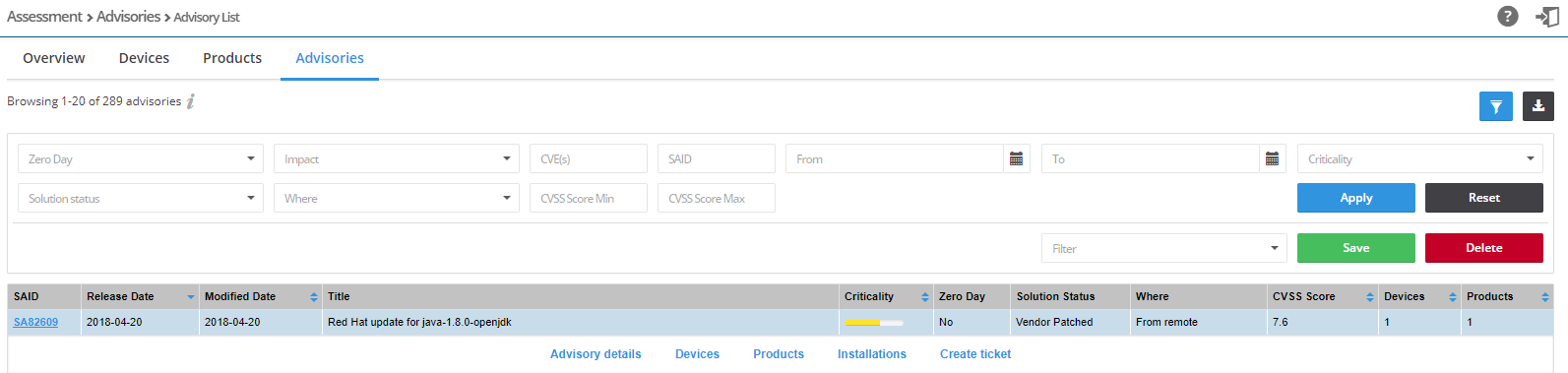Open the SA82609 advisory link
1568x373 pixels.
coord(35,322)
